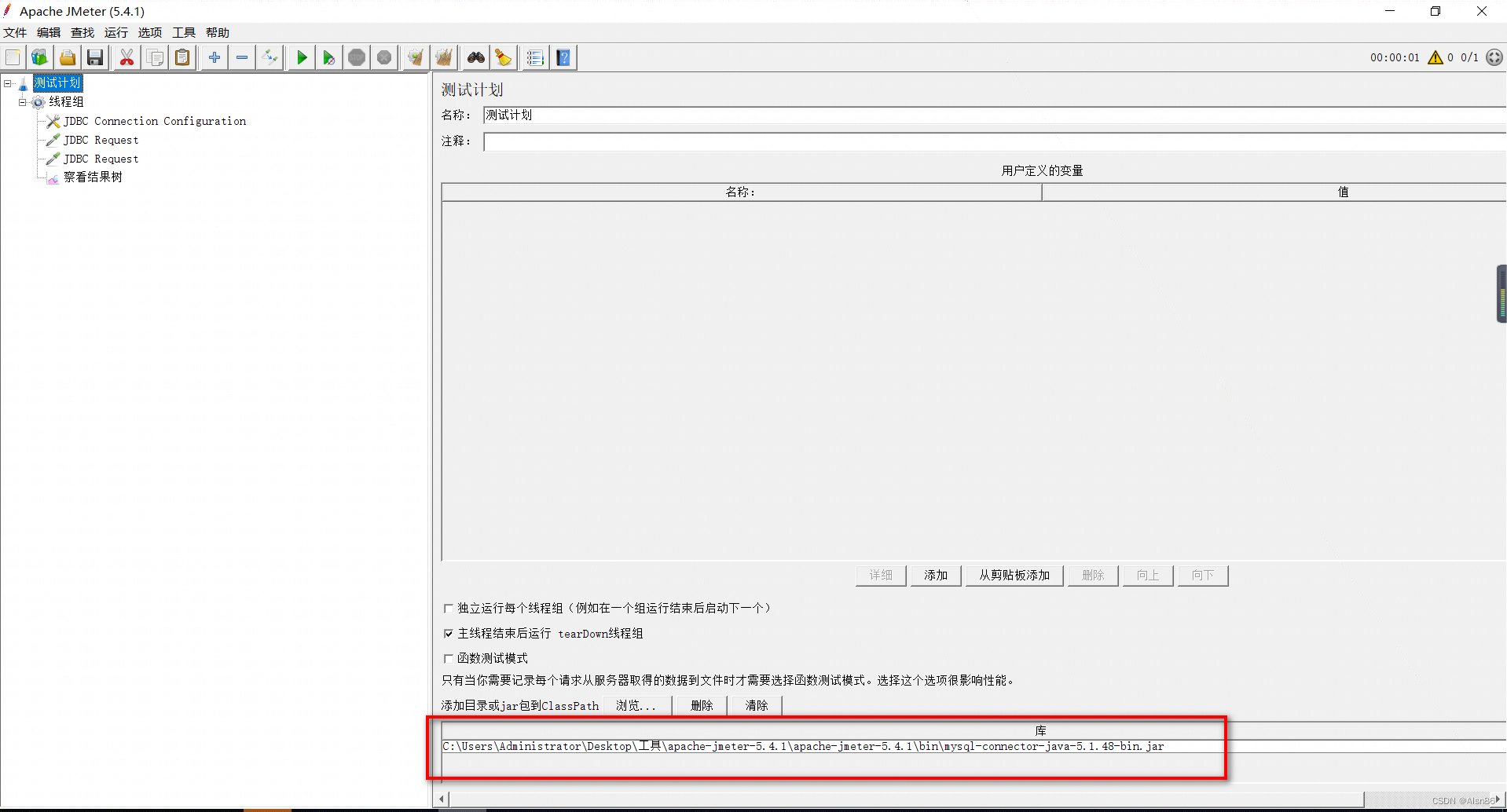Select JDBC Connection Configuration node

[155, 121]
